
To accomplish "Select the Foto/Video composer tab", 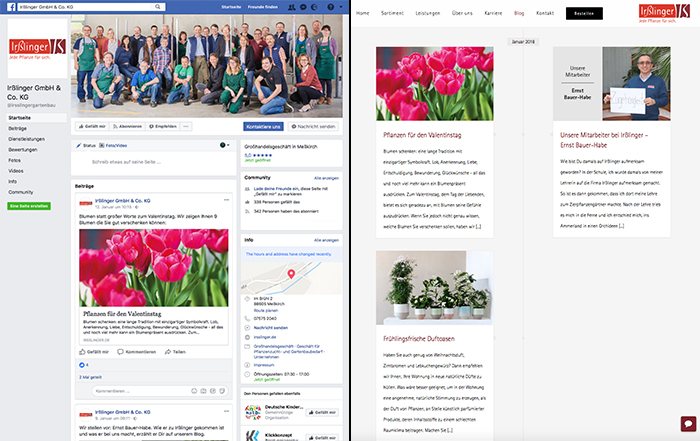I will [x=113, y=146].
